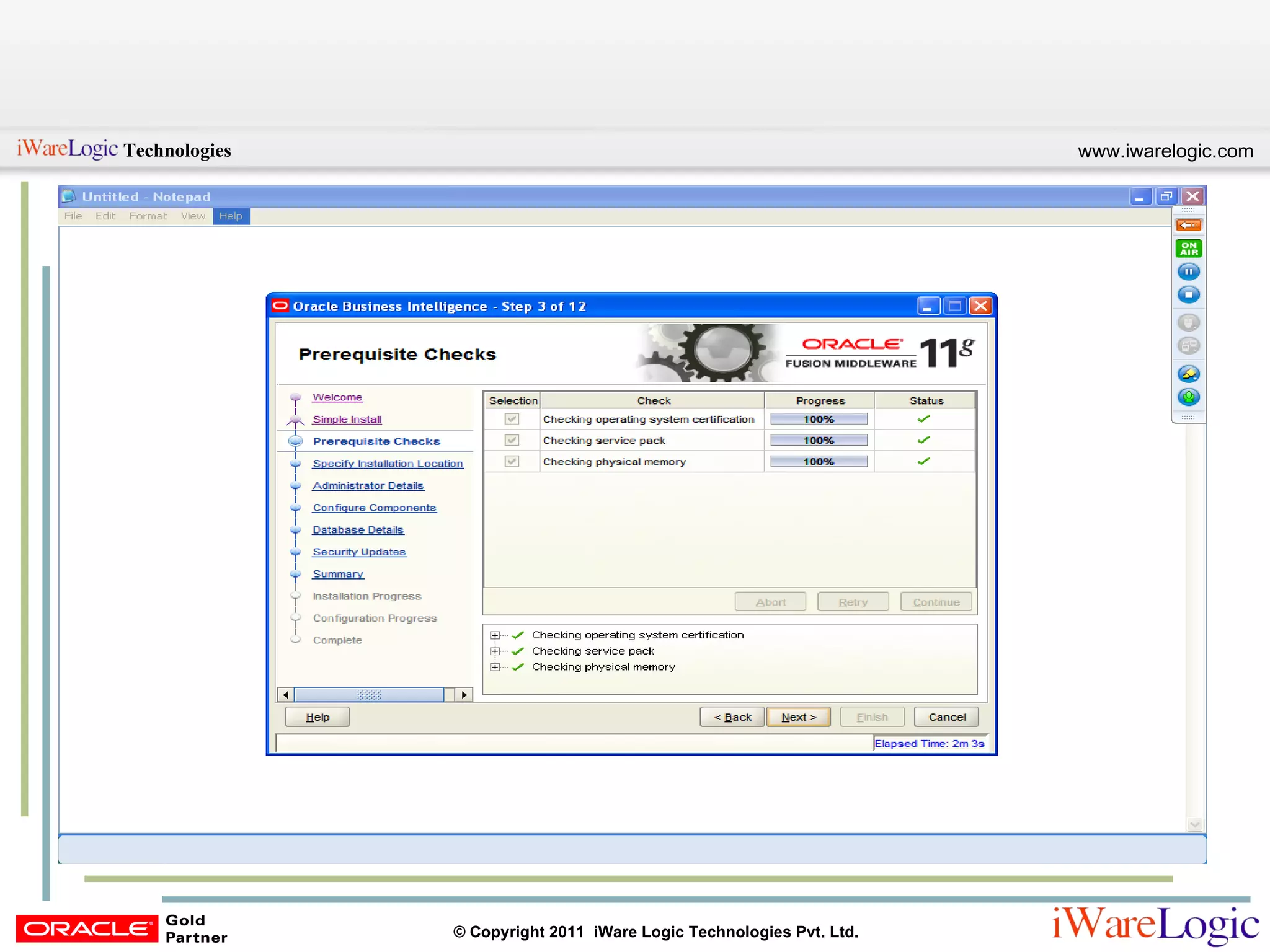The height and width of the screenshot is (952, 1270).
Task: Select the yellow highlighter annotation tool
Action: (x=1188, y=374)
